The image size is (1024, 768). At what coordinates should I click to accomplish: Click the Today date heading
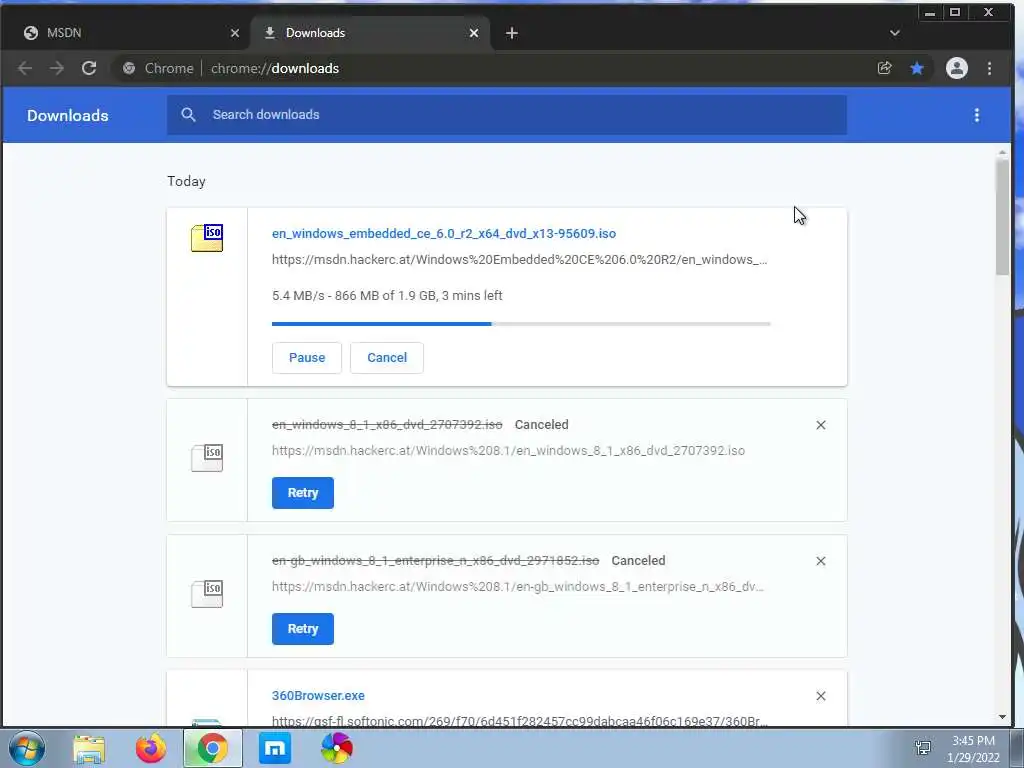(x=186, y=182)
